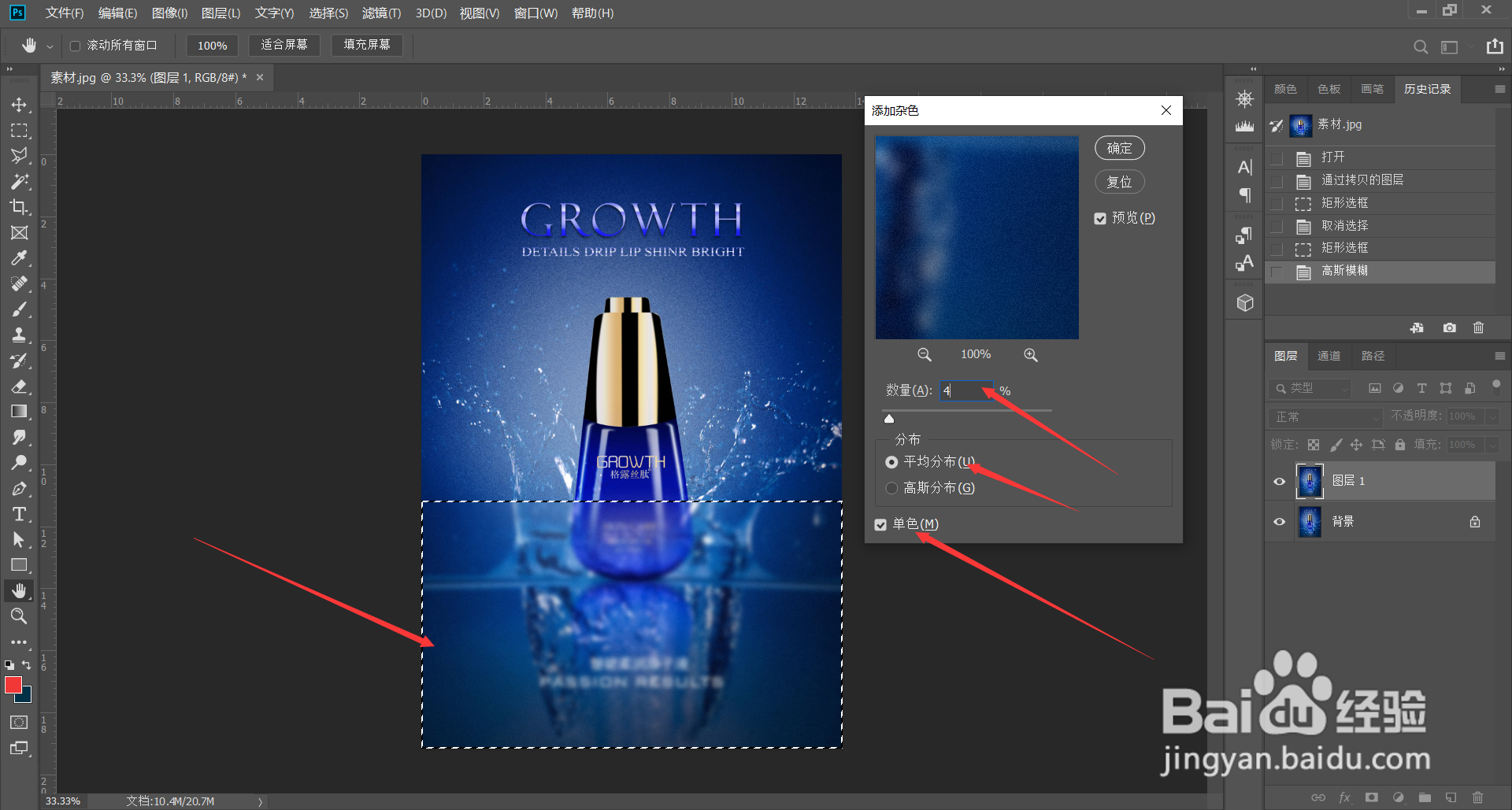
Task: Open the History panel menu
Action: pos(1499,90)
